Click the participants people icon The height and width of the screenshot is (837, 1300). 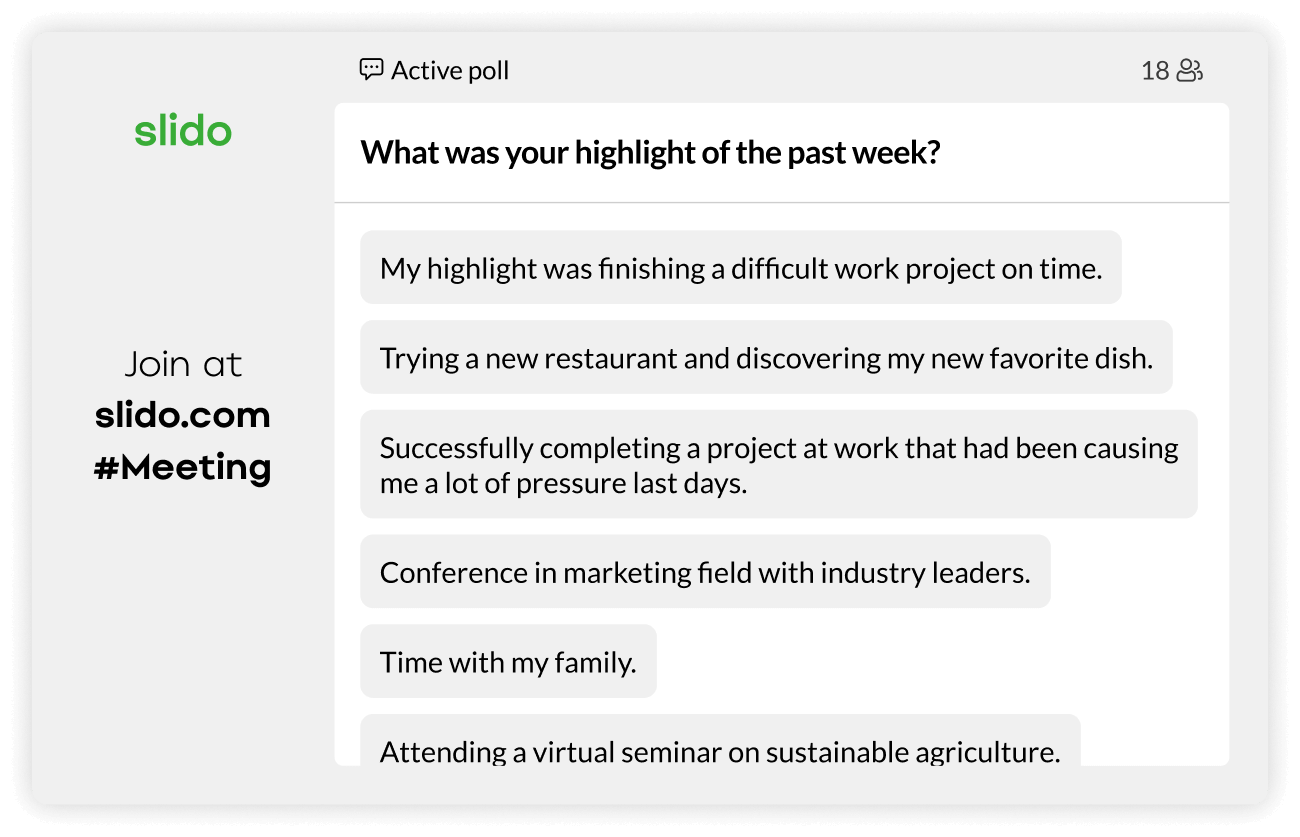(x=1189, y=71)
